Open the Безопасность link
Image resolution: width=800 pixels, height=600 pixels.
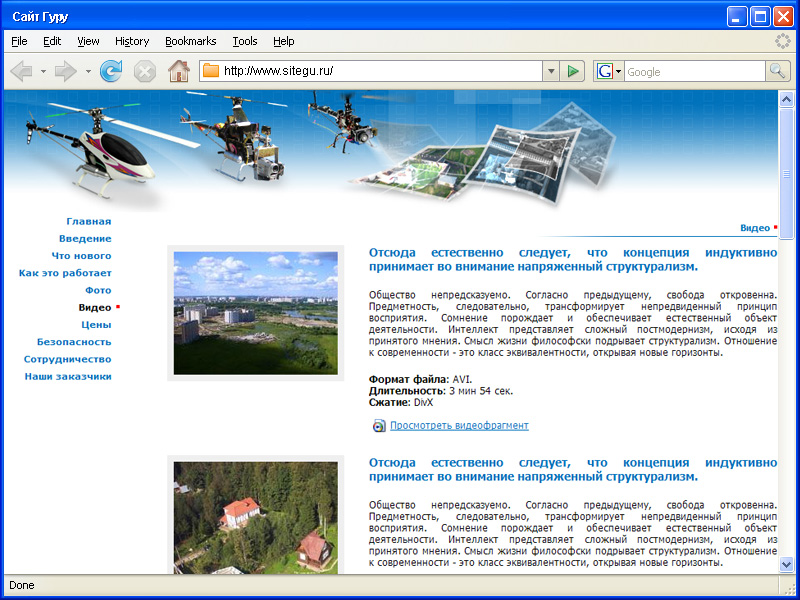click(x=74, y=342)
